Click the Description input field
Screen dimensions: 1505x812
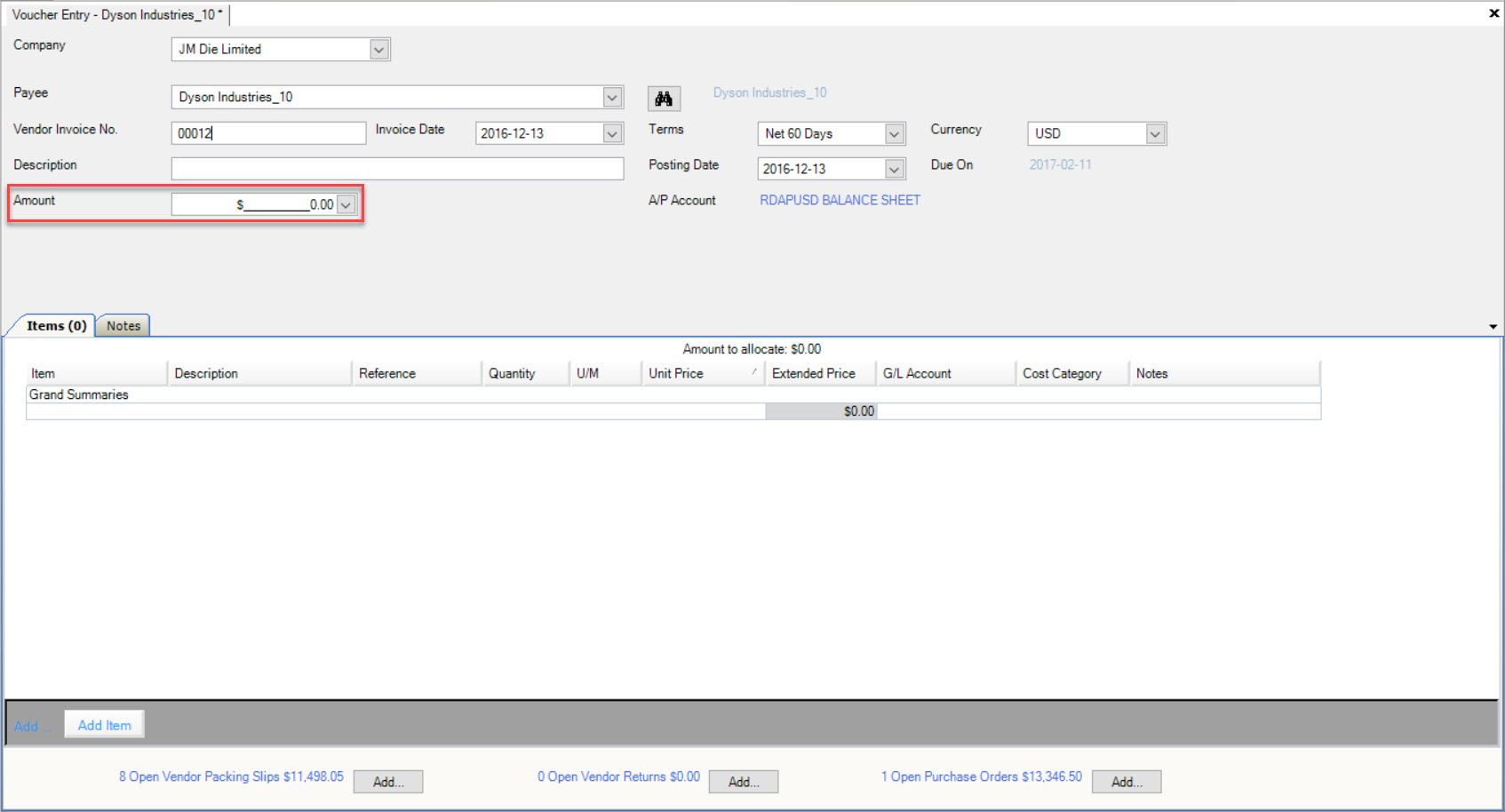pos(397,169)
